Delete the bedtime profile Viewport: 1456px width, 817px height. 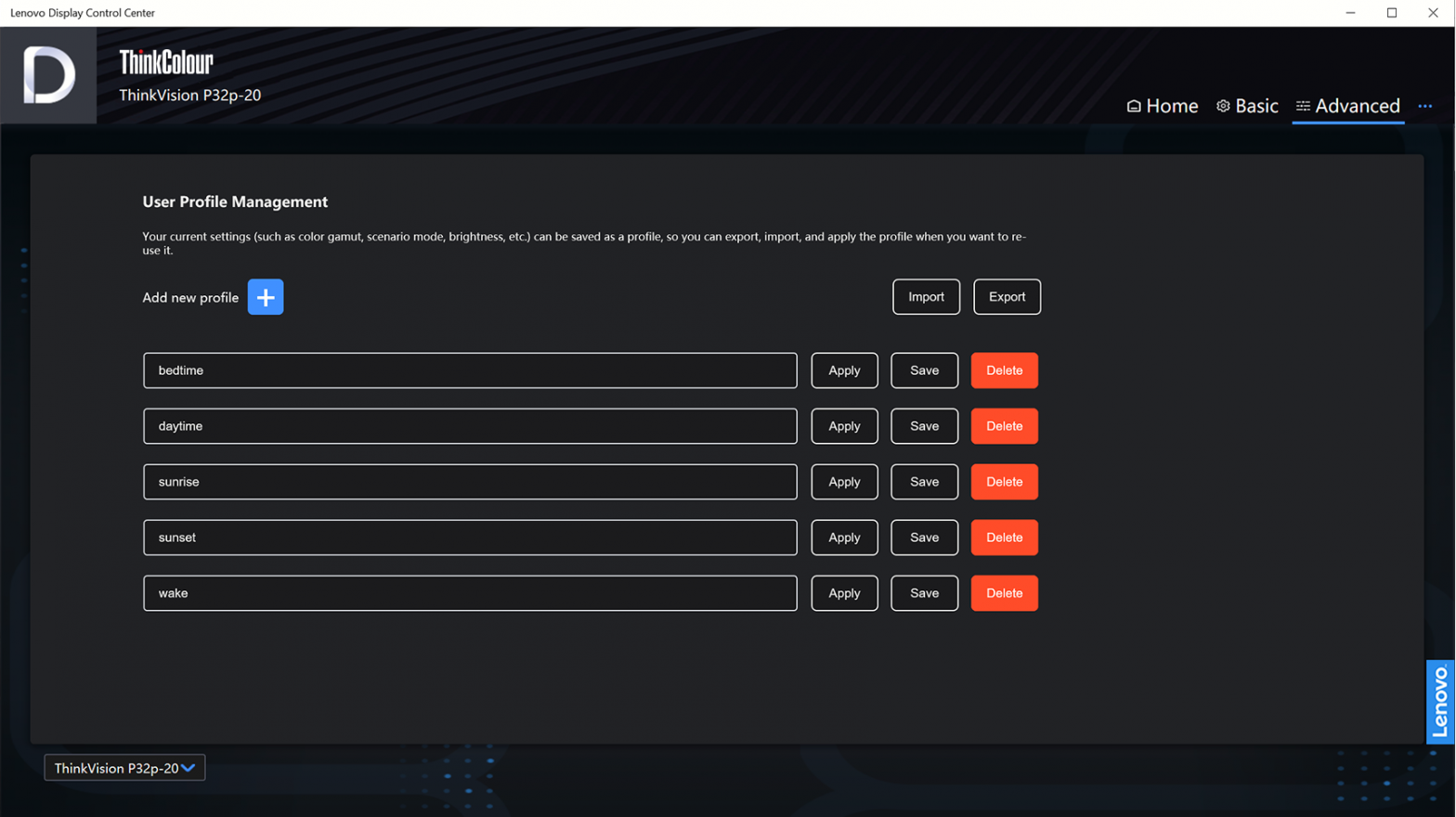click(x=1004, y=370)
